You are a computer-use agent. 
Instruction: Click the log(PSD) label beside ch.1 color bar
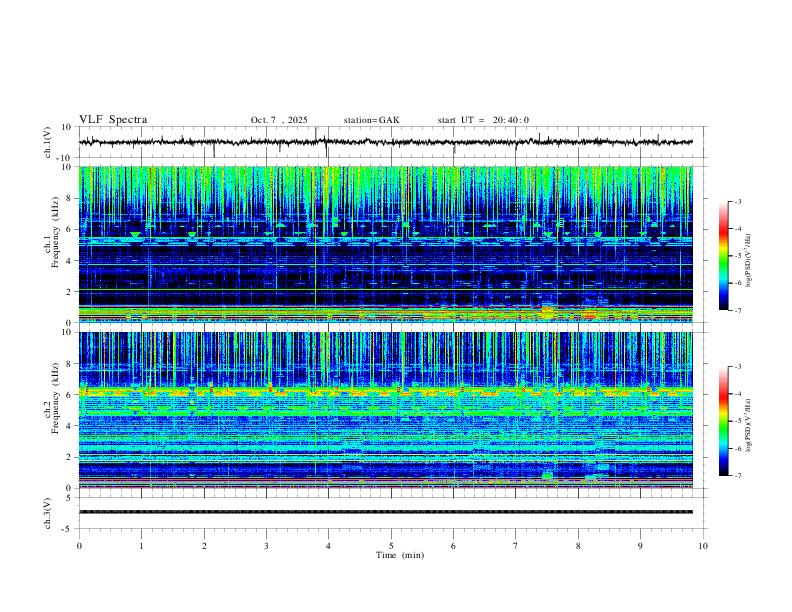pos(749,260)
